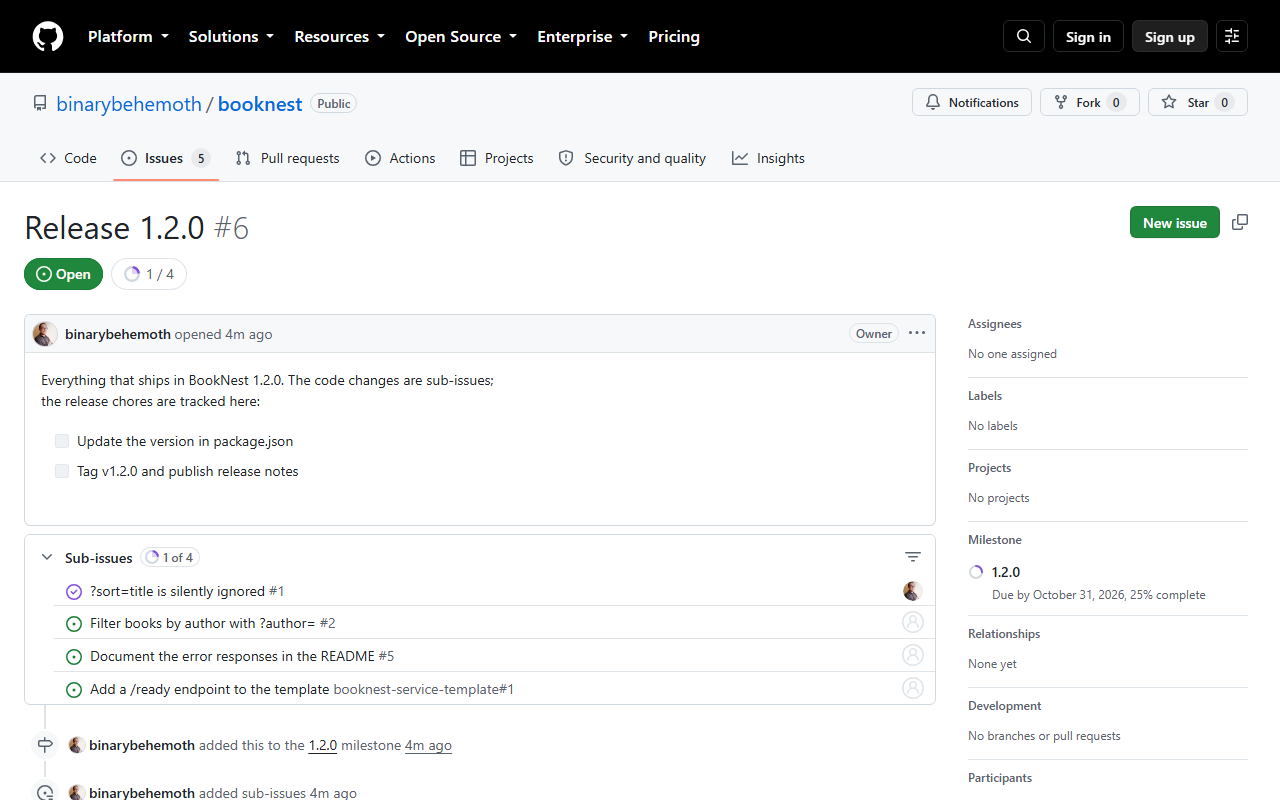Open the Projects tab

tap(497, 158)
